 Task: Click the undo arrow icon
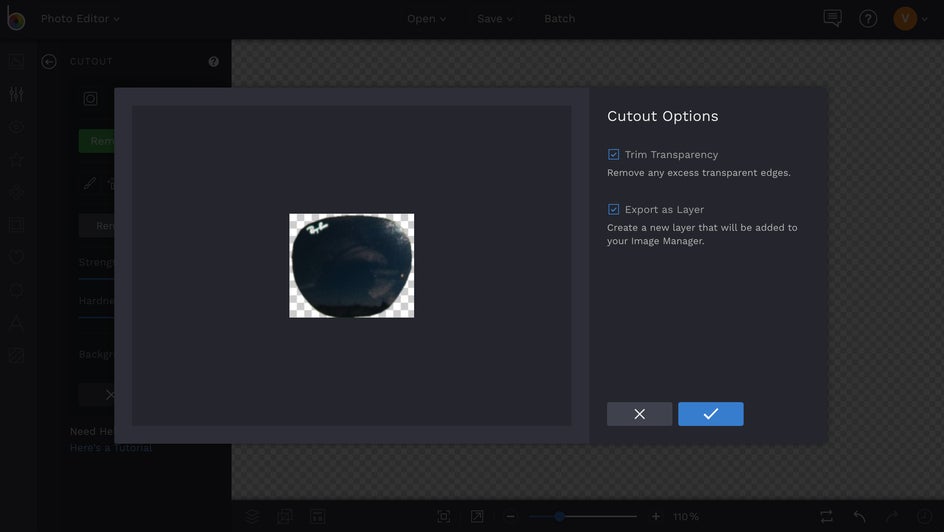click(x=859, y=516)
